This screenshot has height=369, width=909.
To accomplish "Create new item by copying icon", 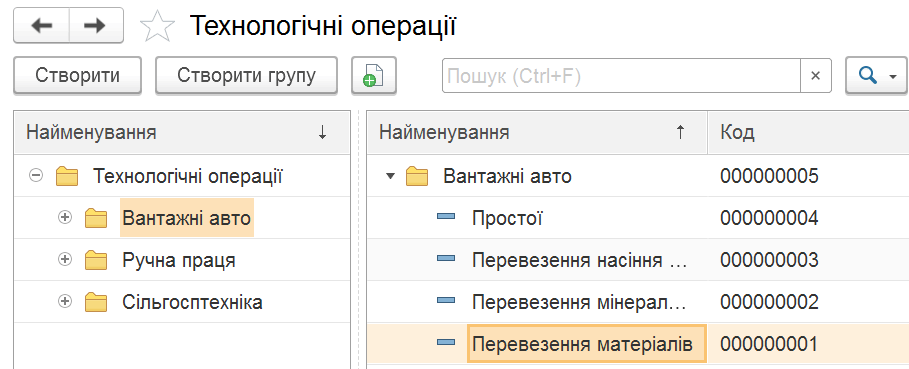I will [374, 75].
